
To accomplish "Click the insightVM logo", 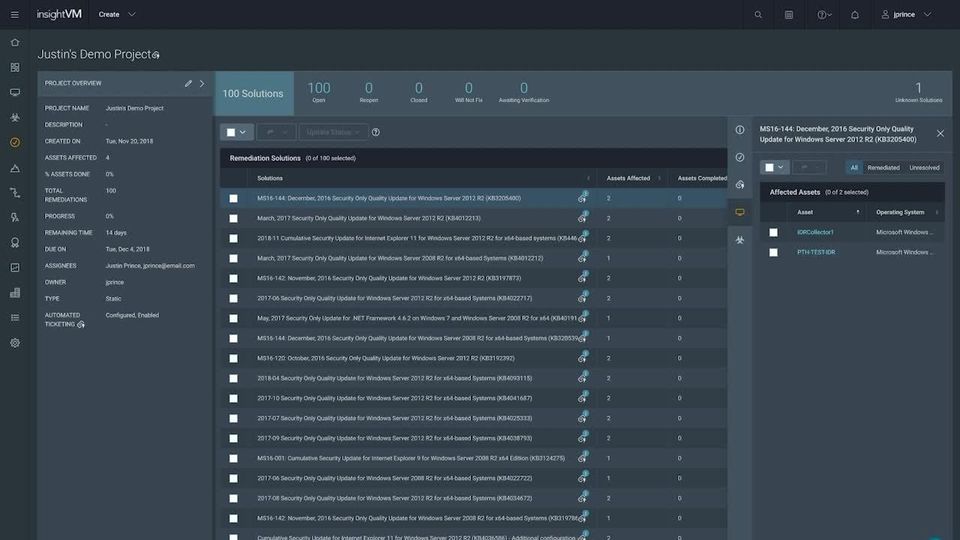I will click(59, 14).
